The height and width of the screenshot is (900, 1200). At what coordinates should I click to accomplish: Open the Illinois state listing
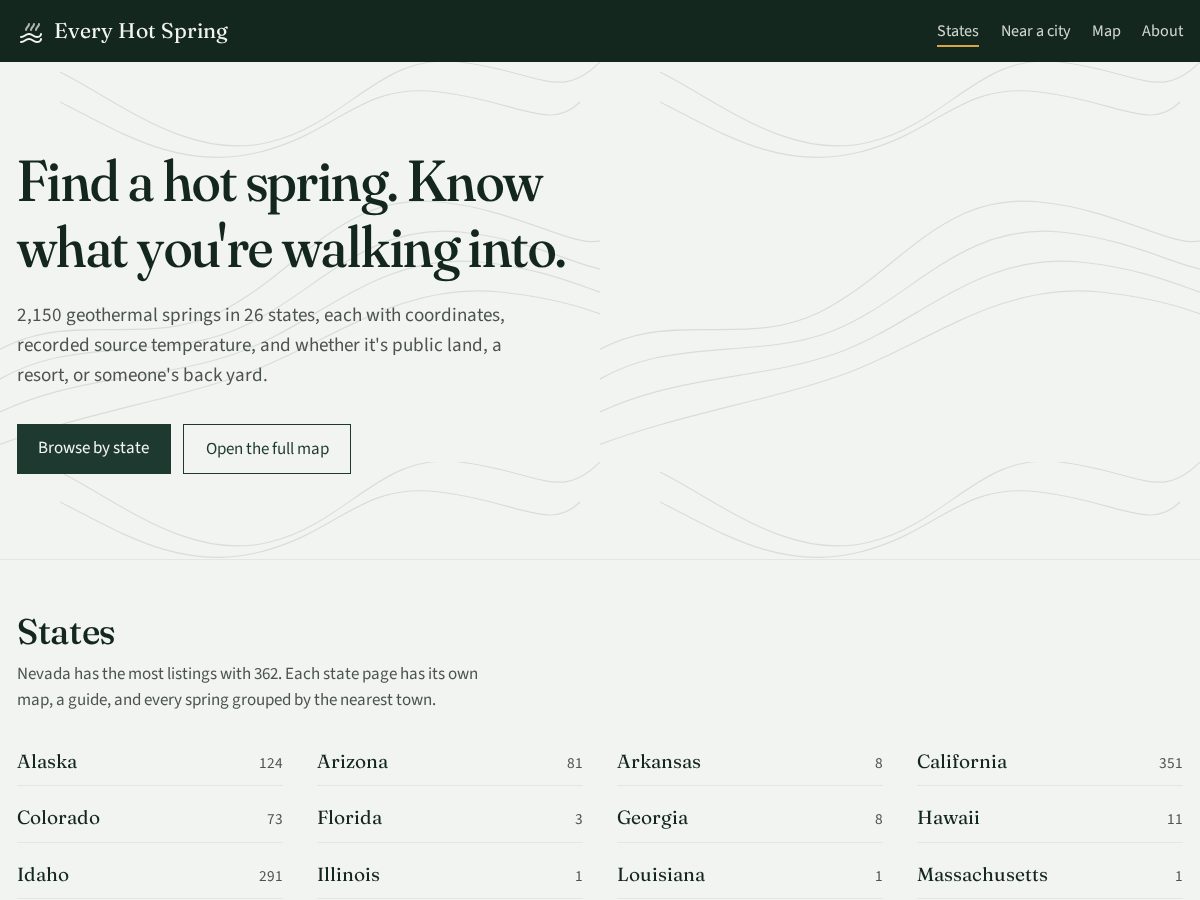point(450,875)
